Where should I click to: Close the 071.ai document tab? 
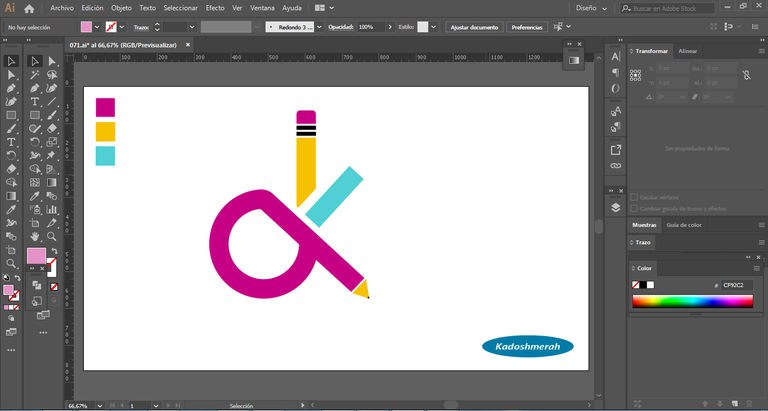[x=188, y=45]
